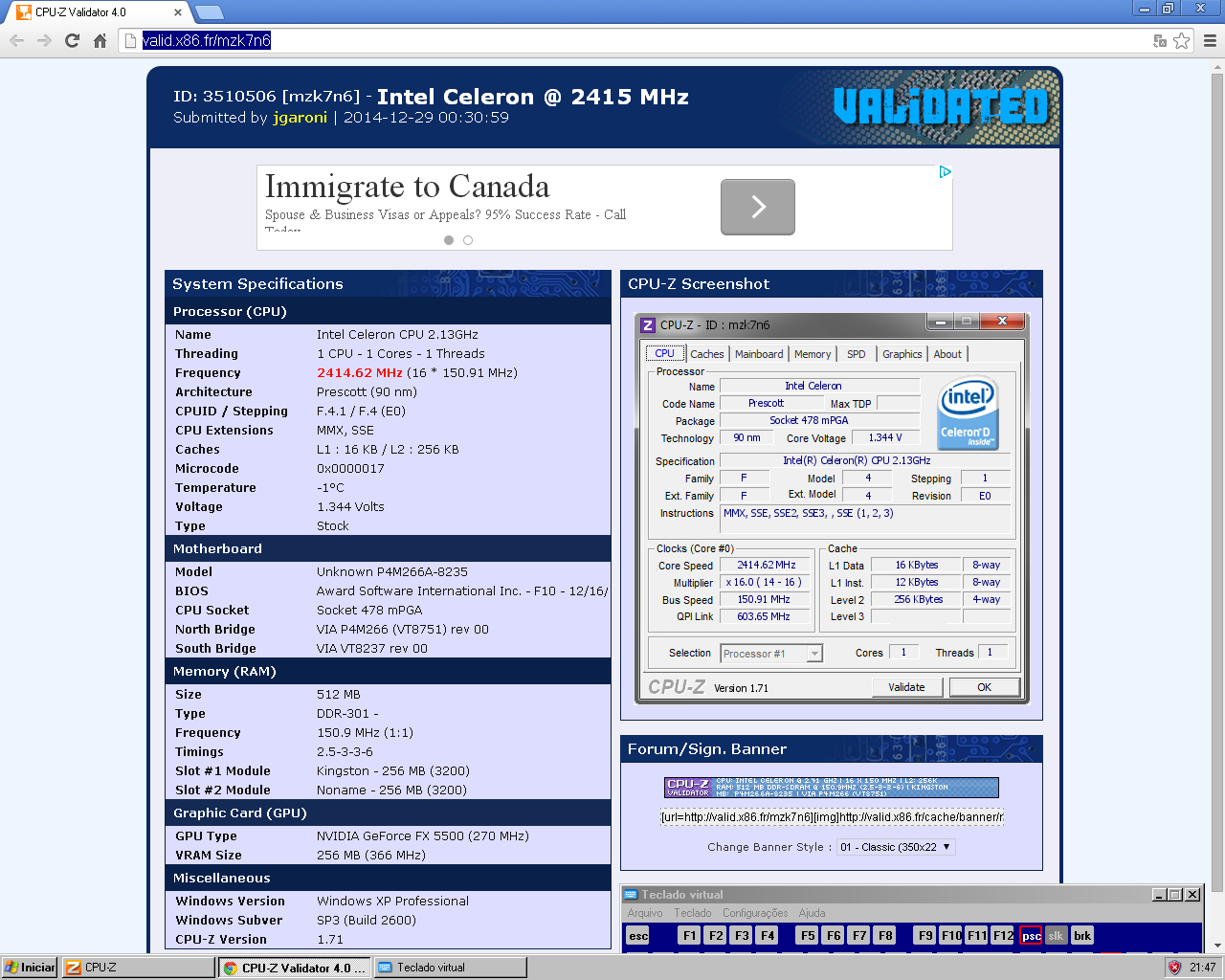This screenshot has height=980, width=1225.
Task: Click the F7 key on virtual keyboard
Action: [859, 936]
